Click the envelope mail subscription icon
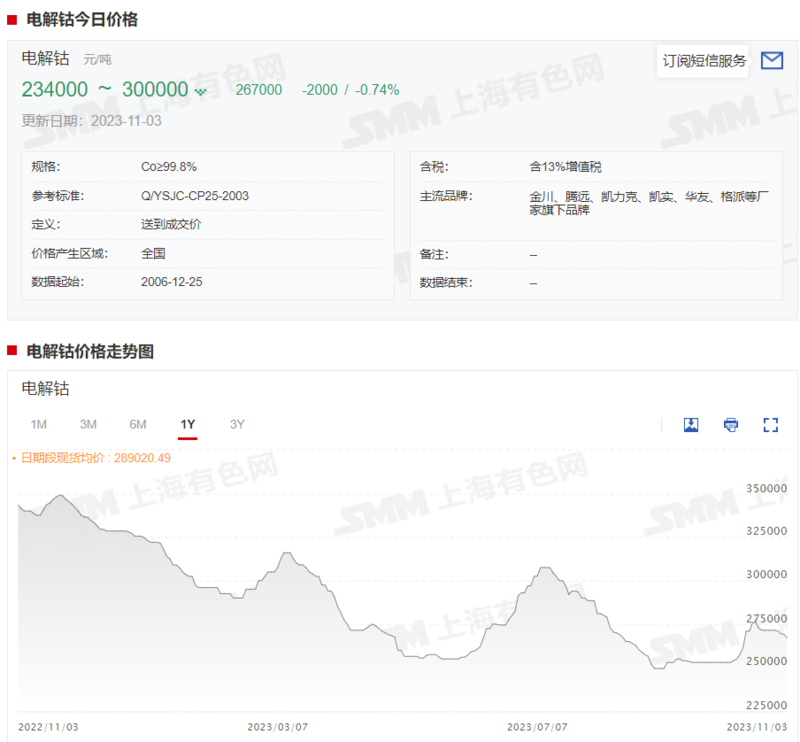This screenshot has height=742, width=800. coord(771,61)
